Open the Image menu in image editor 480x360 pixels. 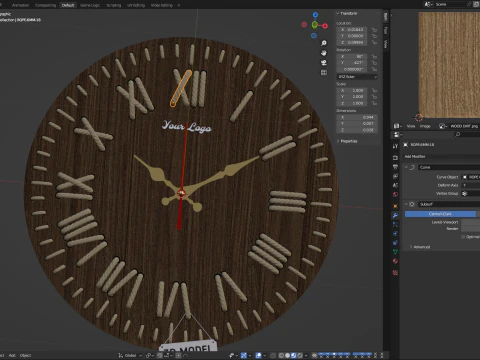[425, 126]
